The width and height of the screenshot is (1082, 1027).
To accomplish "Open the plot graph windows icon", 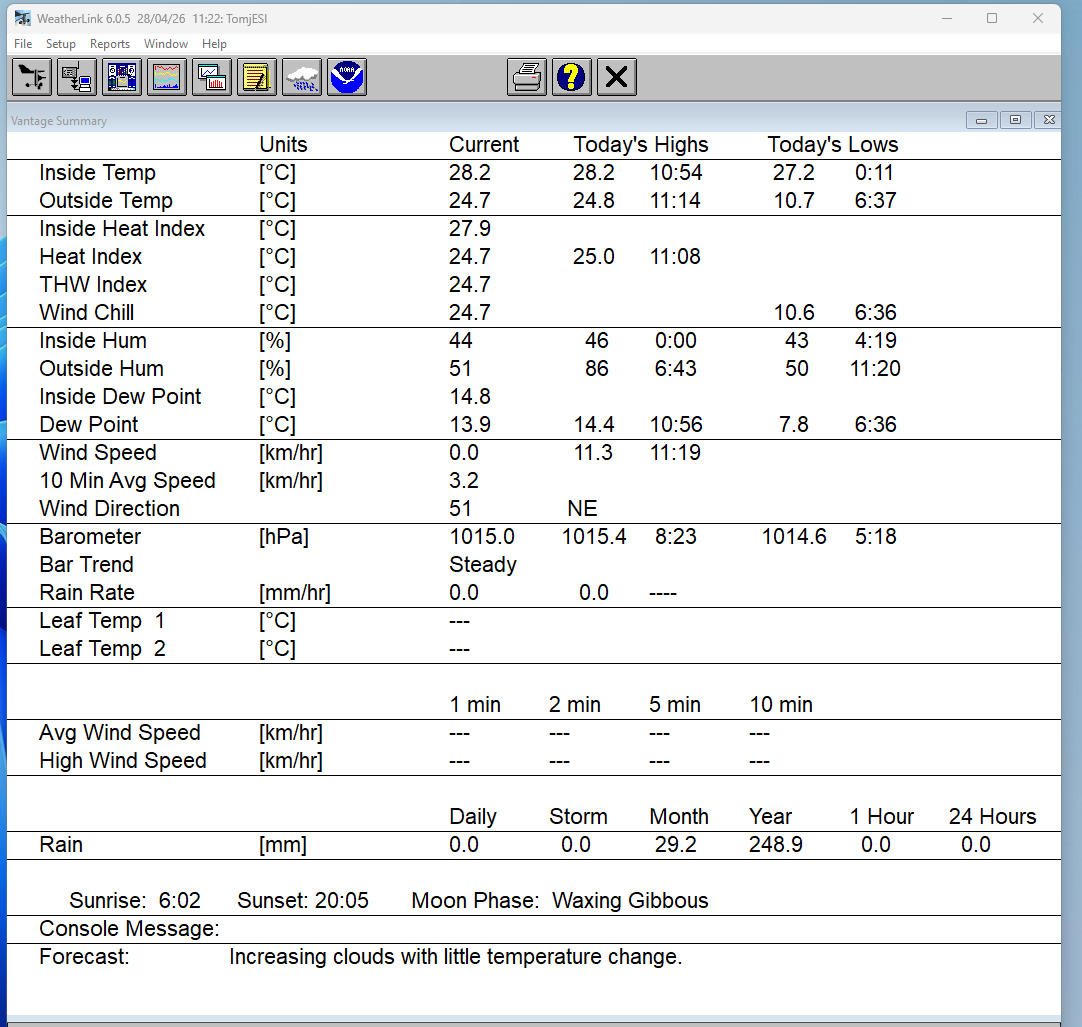I will 212,77.
